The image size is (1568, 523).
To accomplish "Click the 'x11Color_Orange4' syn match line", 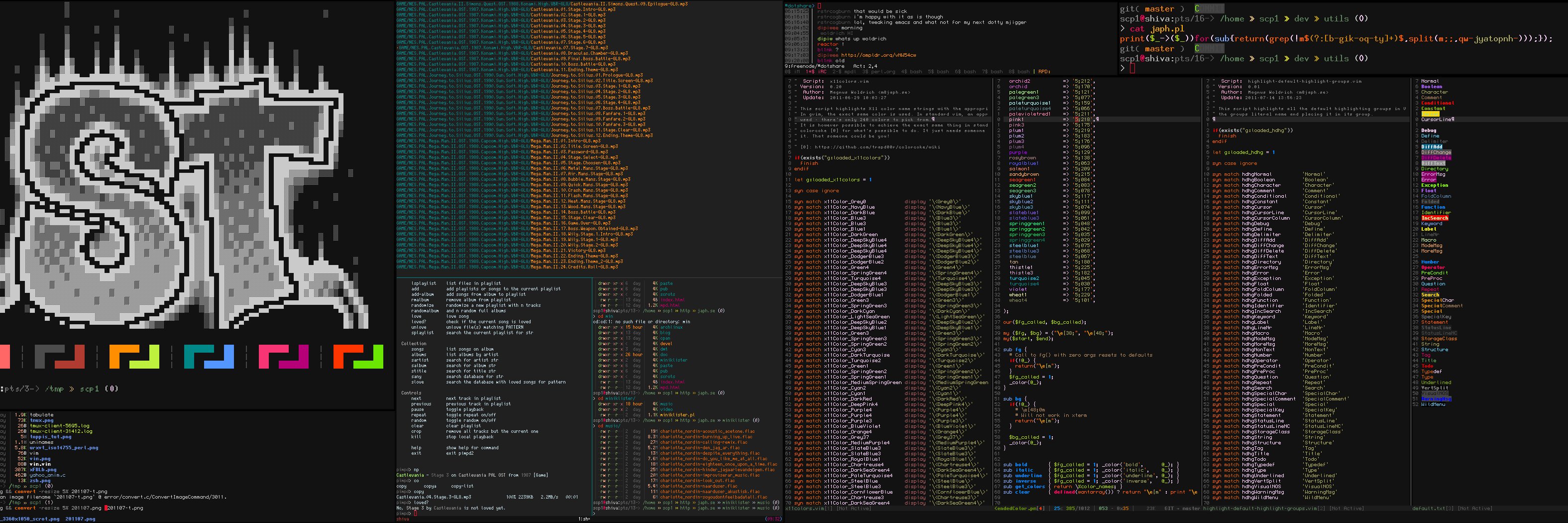I will pos(881,431).
